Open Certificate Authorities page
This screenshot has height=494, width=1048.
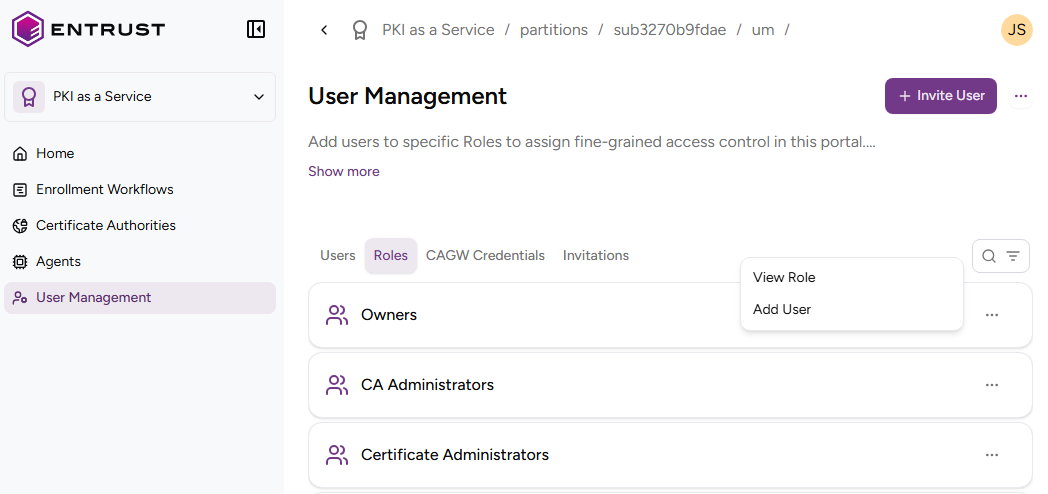click(106, 226)
